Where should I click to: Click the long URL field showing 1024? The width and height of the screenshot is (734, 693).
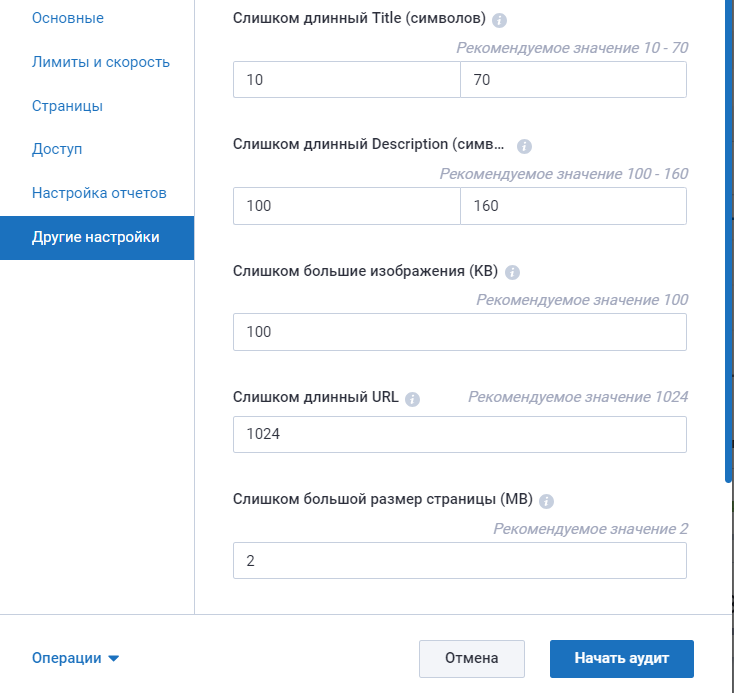[x=459, y=435]
